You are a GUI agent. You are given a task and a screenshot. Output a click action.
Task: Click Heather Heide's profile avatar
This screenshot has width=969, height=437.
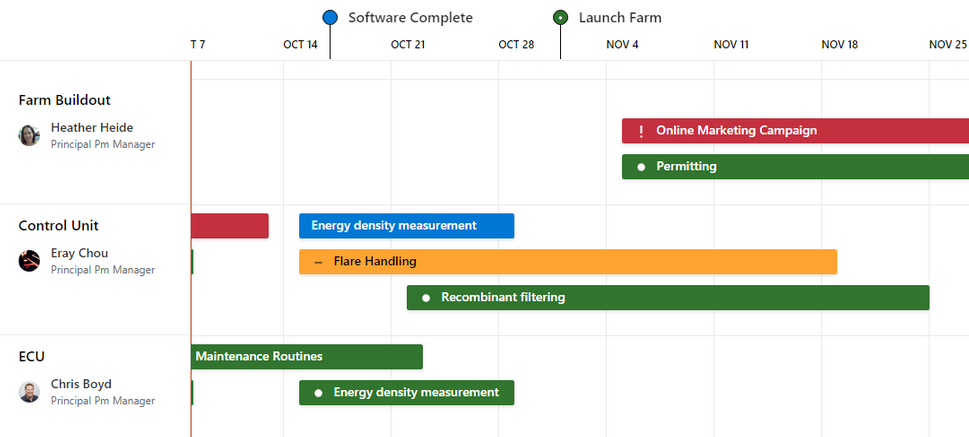click(29, 135)
